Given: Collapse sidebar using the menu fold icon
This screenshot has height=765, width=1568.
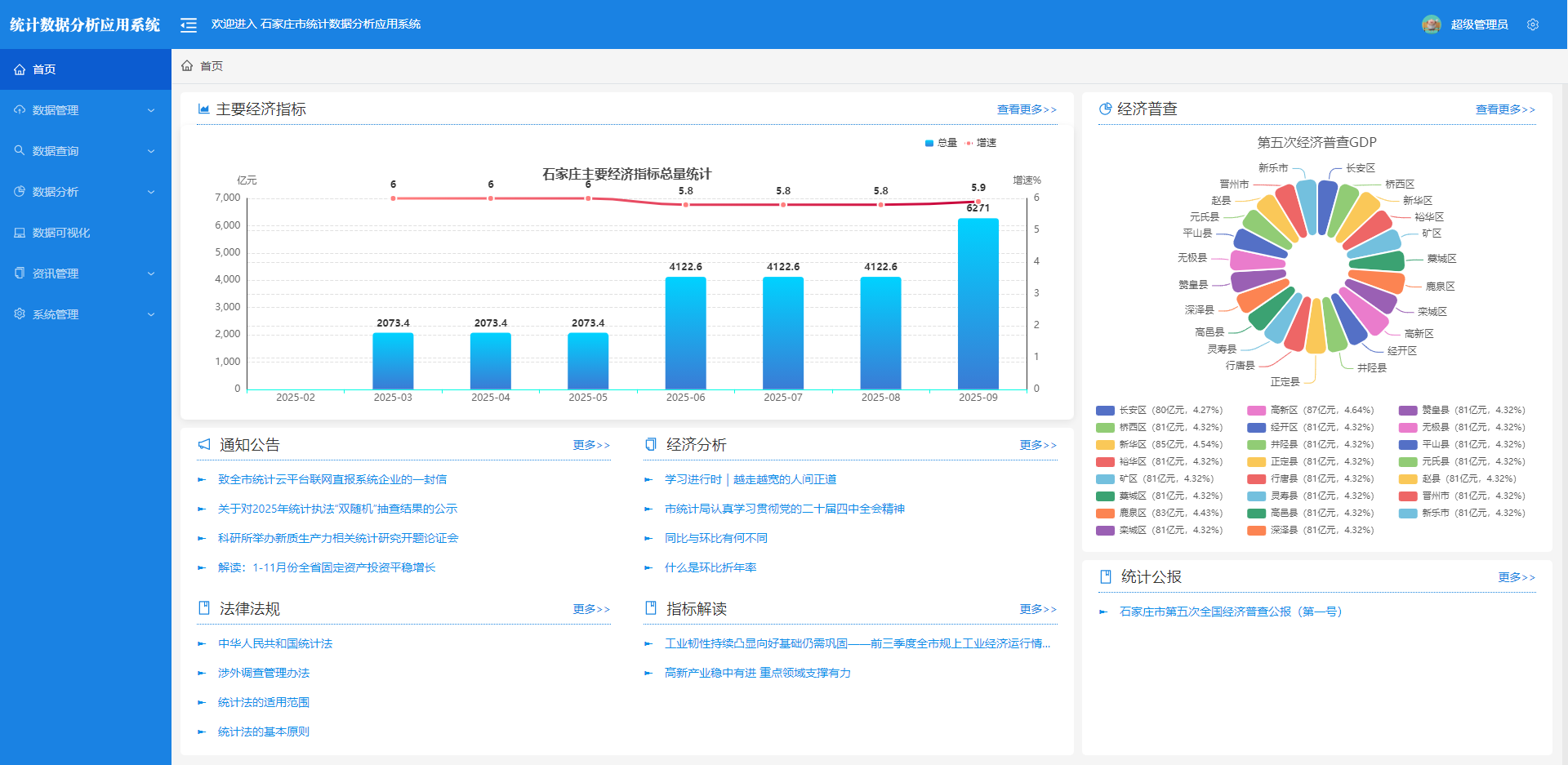Looking at the screenshot, I should pos(189,24).
